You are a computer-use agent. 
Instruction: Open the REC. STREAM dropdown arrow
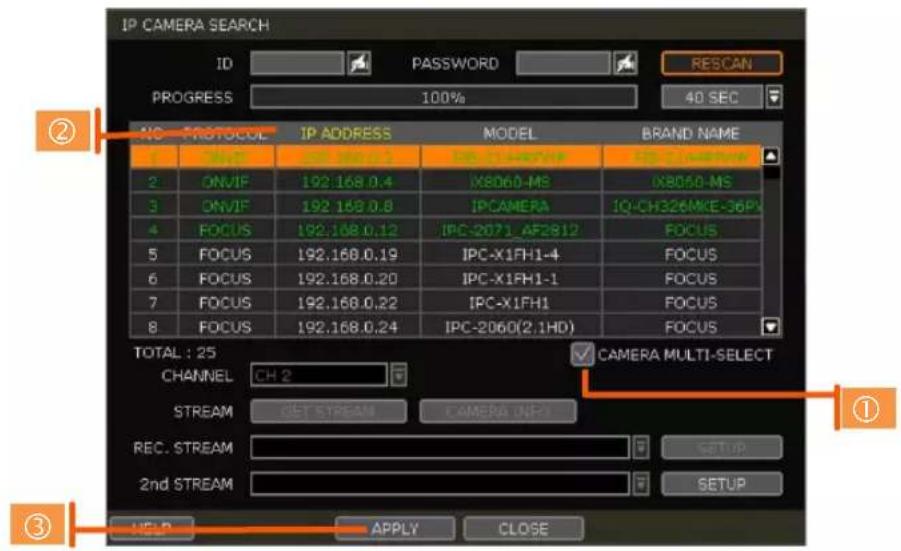(641, 447)
